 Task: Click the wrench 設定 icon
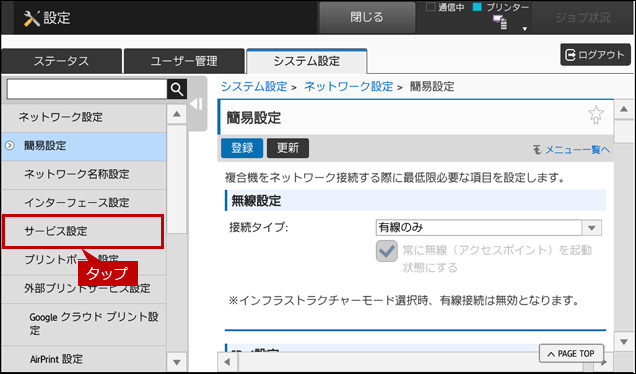(x=32, y=18)
